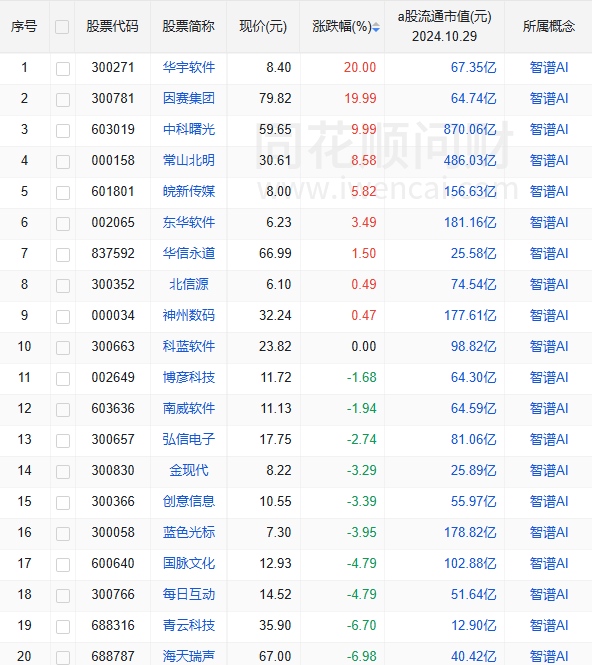This screenshot has height=665, width=592.
Task: Check the box for 300271 华宇软件
Action: (x=63, y=68)
